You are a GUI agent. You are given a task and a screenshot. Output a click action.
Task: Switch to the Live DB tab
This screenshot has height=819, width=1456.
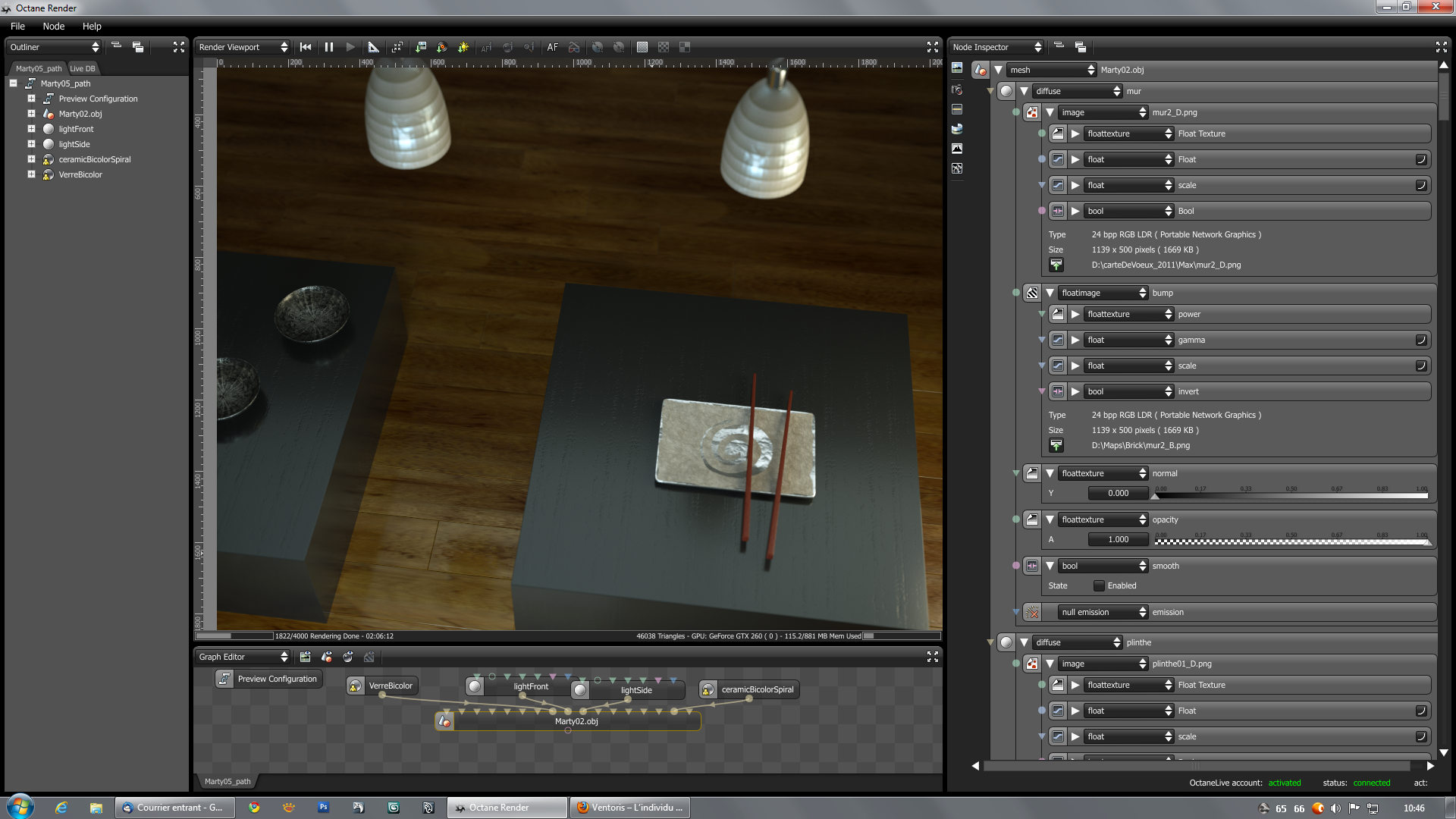coord(83,68)
